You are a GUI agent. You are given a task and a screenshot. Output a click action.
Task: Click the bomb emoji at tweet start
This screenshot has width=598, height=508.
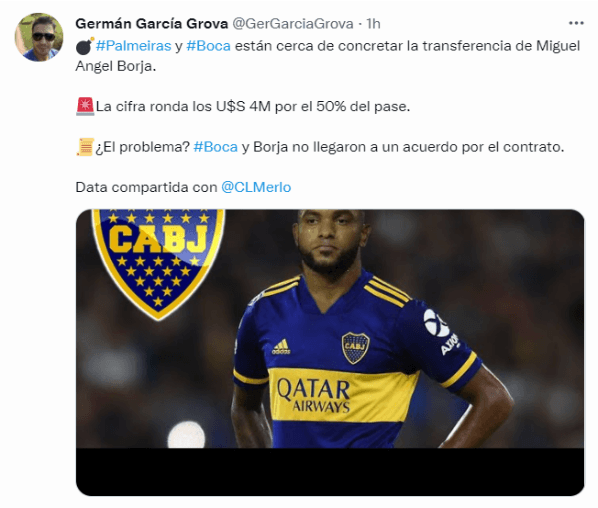pyautogui.click(x=85, y=46)
